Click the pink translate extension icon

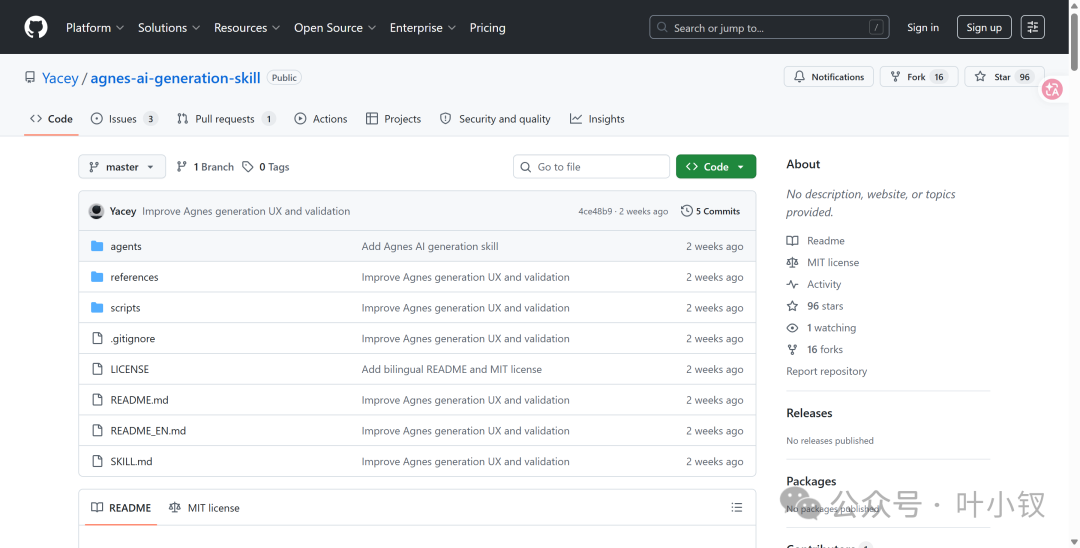(1052, 89)
